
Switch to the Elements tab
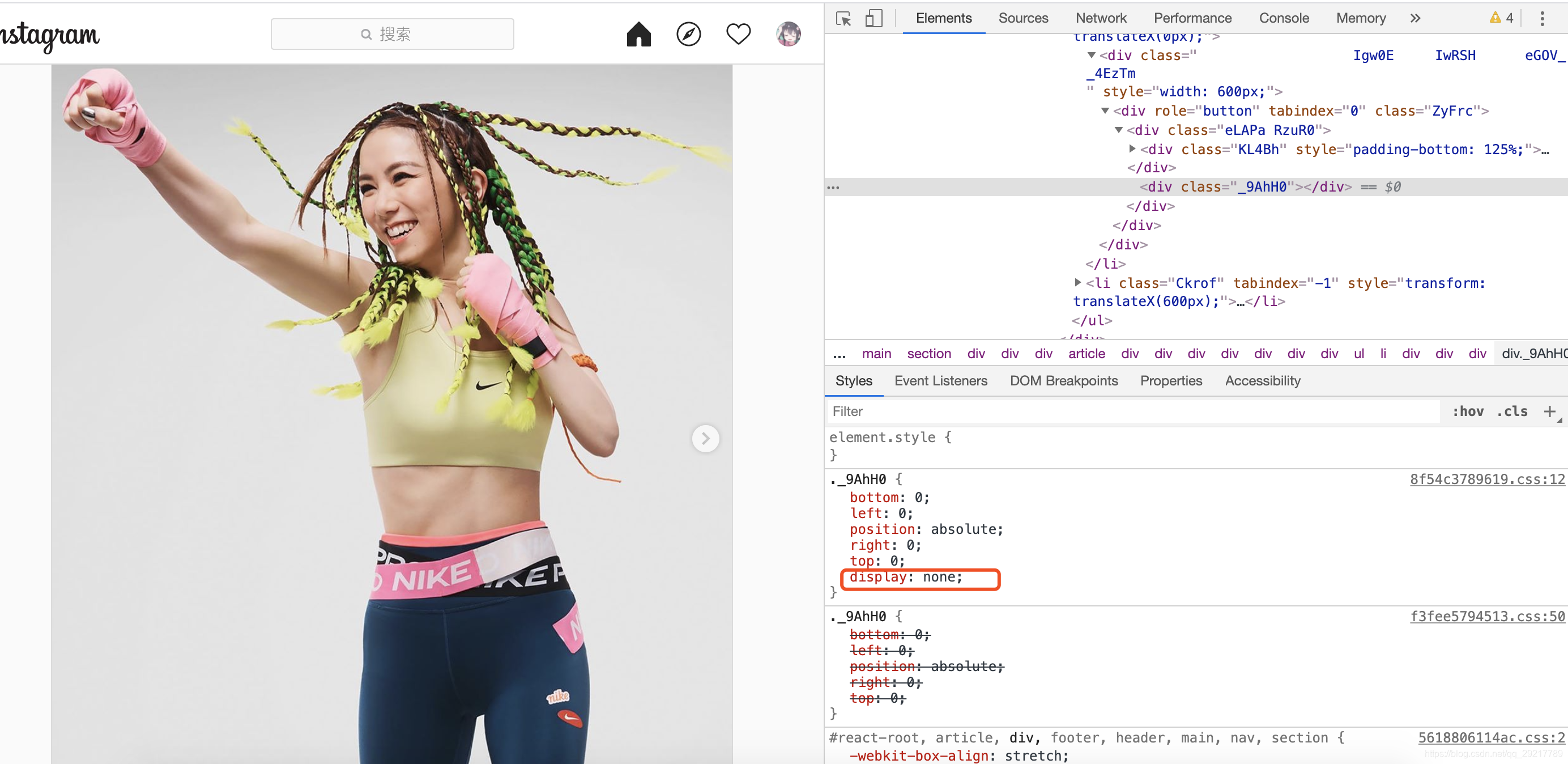944,18
